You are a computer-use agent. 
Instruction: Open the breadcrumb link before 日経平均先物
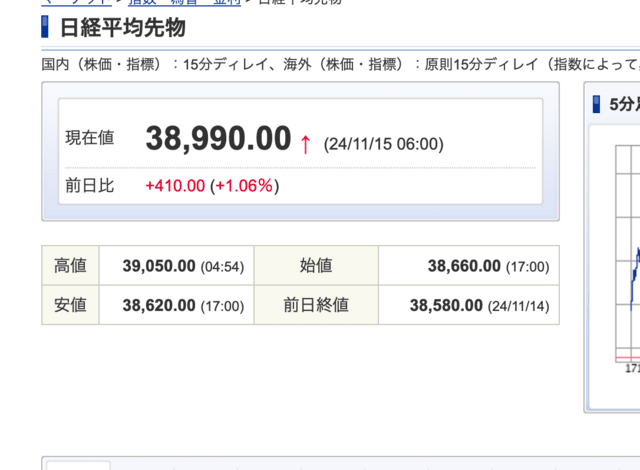pyautogui.click(x=184, y=2)
